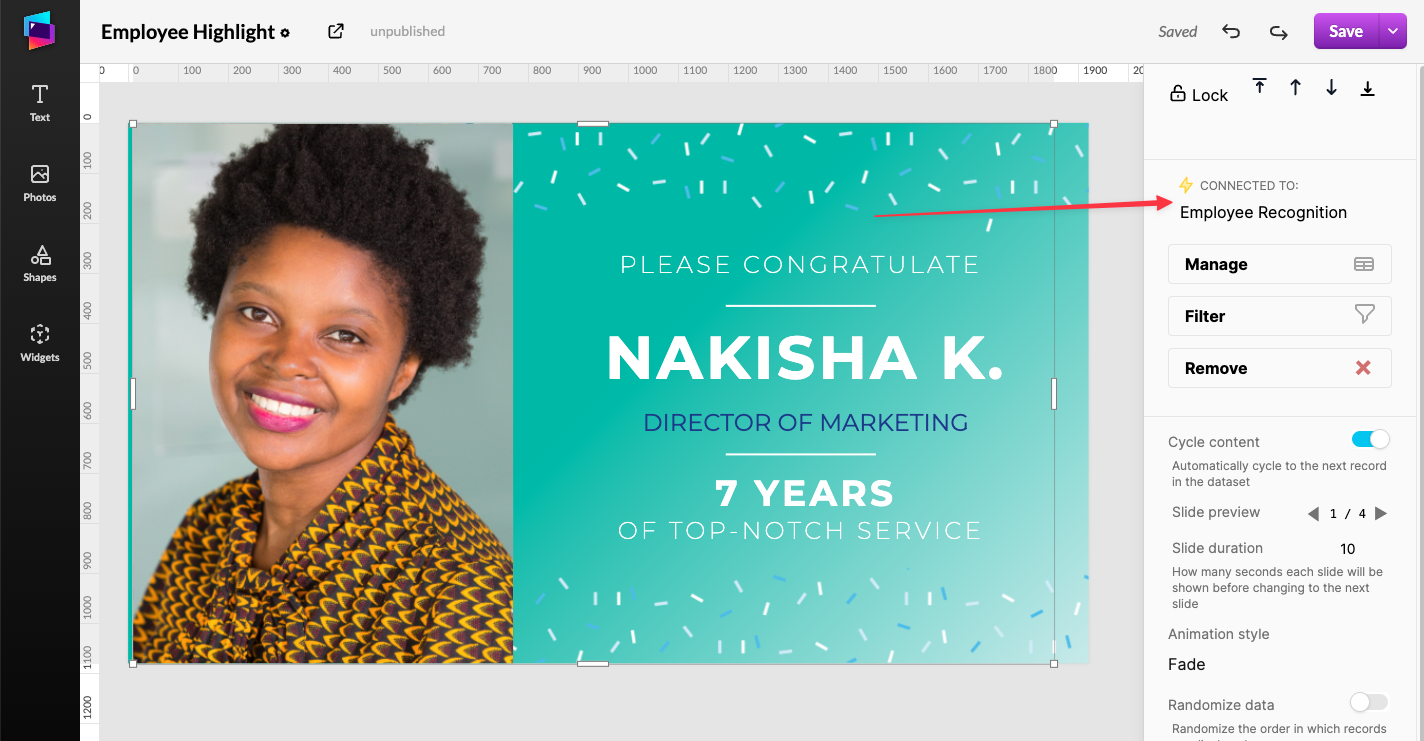Image resolution: width=1424 pixels, height=741 pixels.
Task: Click the Manage dataset button
Action: pos(1279,264)
